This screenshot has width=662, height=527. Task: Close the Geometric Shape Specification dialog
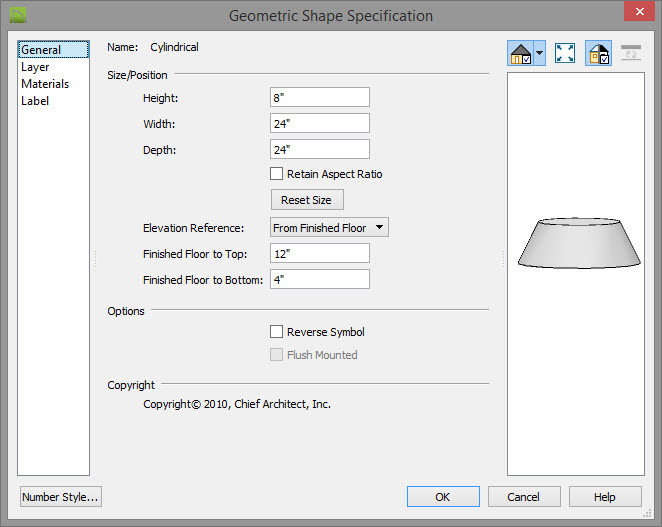point(639,11)
